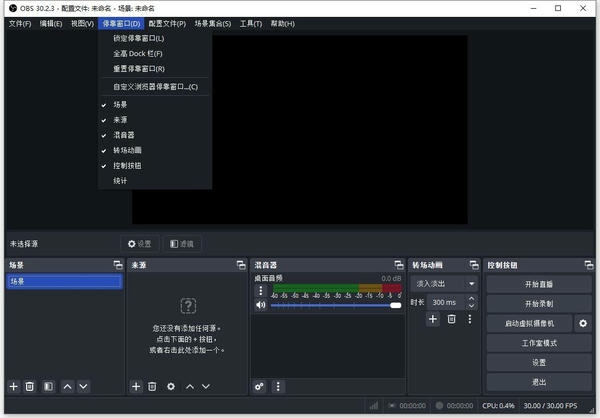Screen dimensions: 600x418
Task: Move source up arrow in Sources dock
Action: click(x=190, y=387)
